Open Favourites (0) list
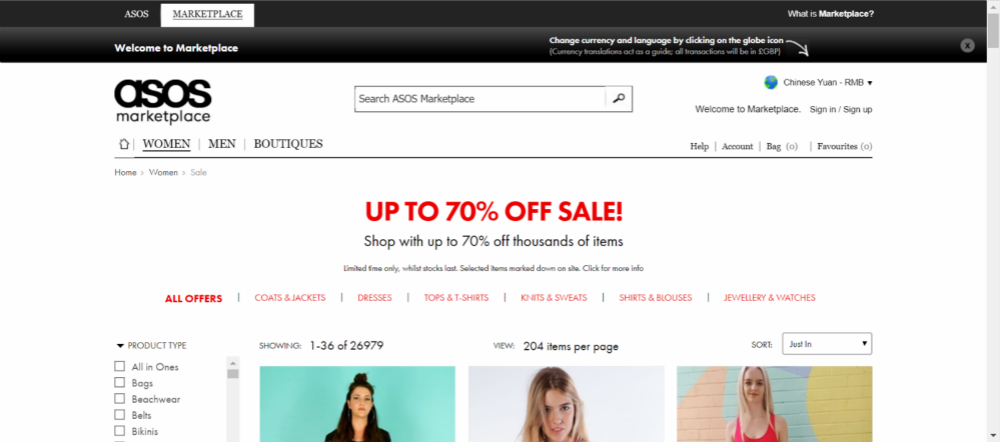 844,146
